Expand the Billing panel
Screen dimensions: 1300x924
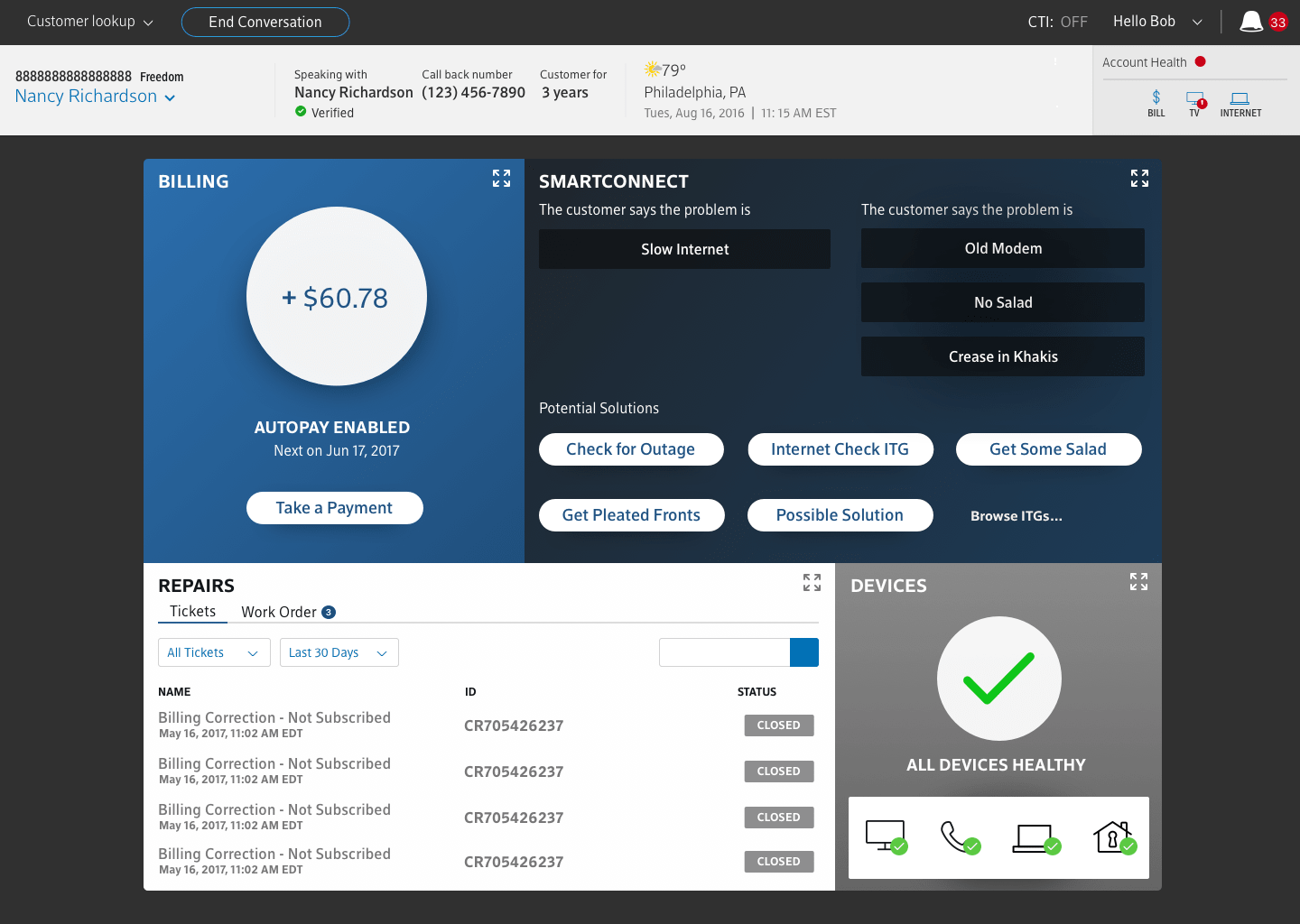(501, 179)
